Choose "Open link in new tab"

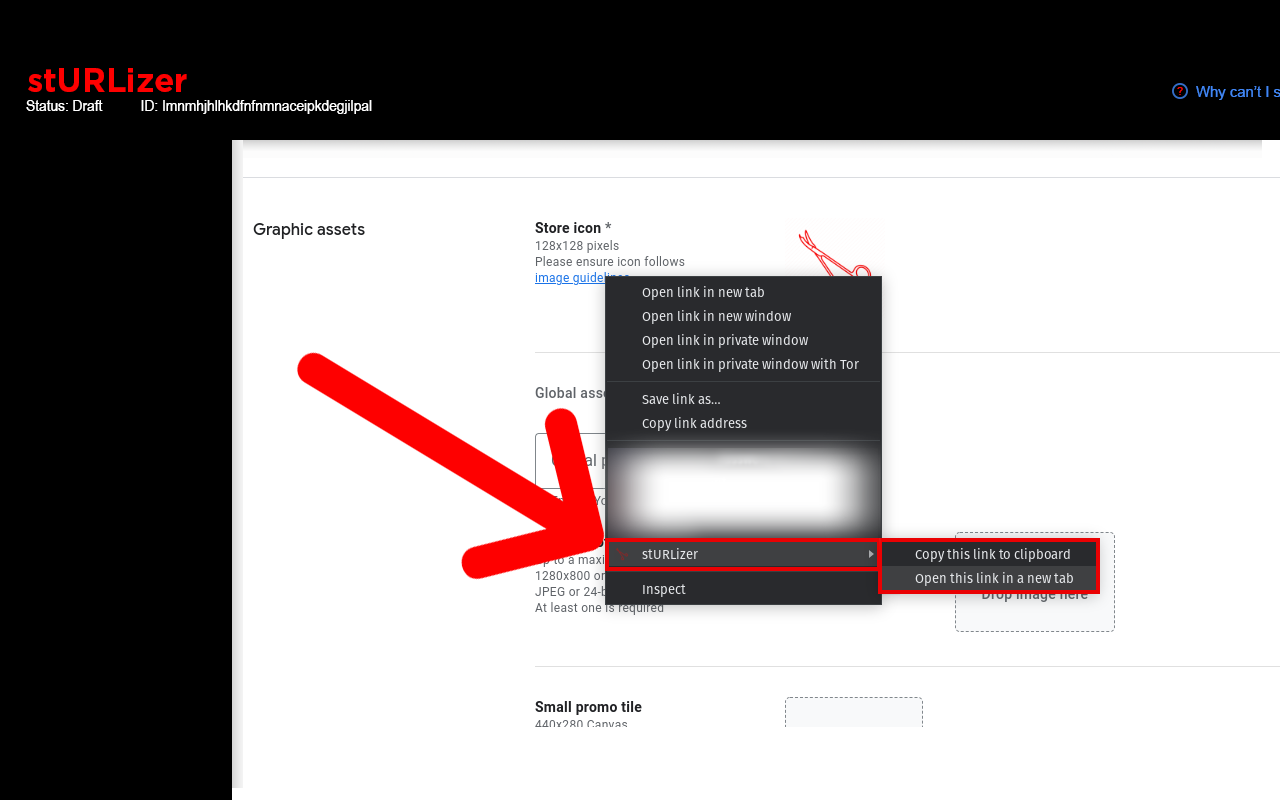744,292
